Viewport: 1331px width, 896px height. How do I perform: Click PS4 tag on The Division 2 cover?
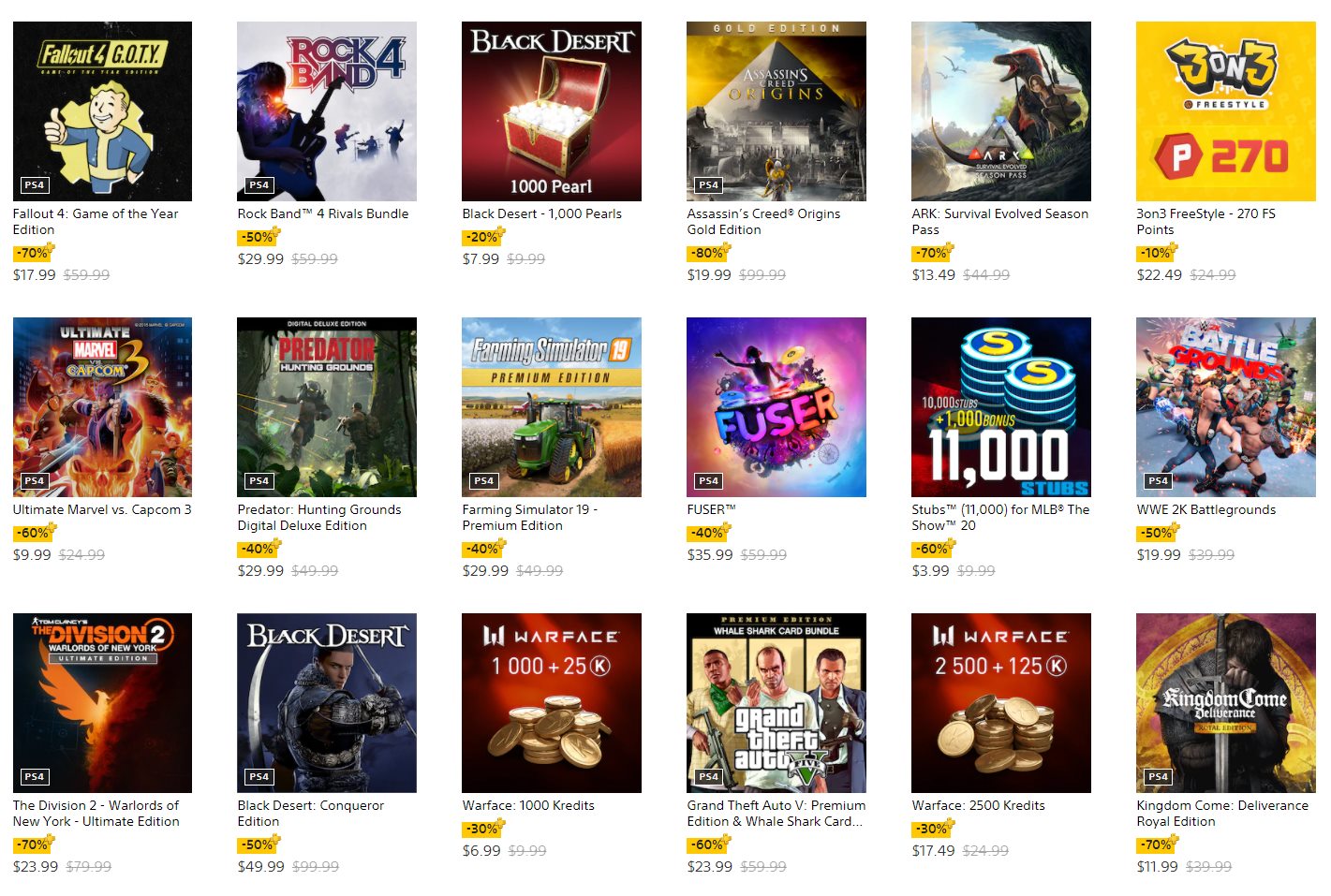point(35,776)
